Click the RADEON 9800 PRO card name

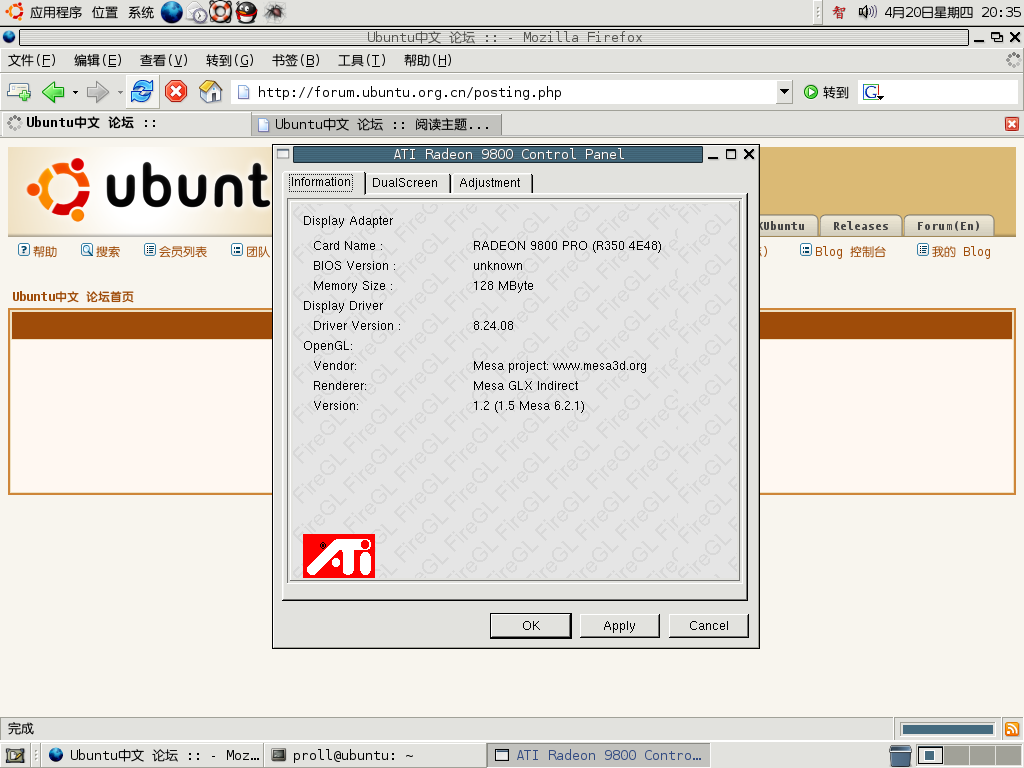[x=567, y=246]
